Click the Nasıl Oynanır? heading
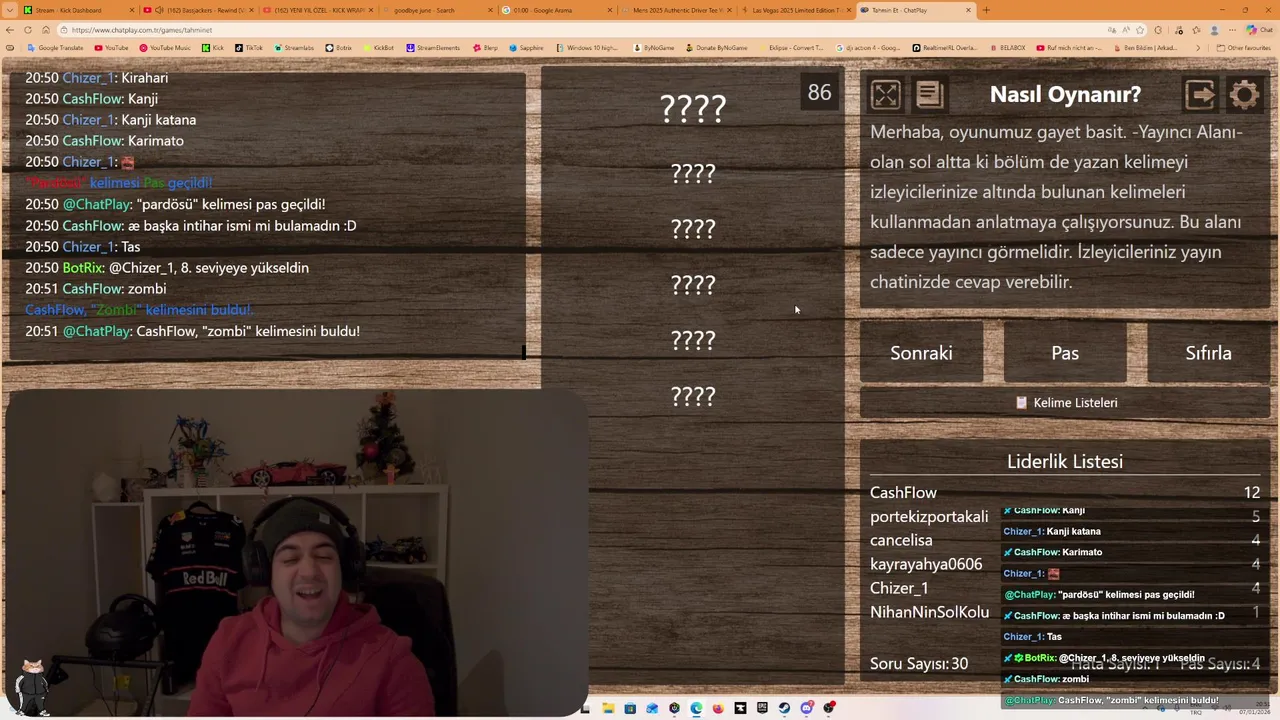 (x=1065, y=95)
